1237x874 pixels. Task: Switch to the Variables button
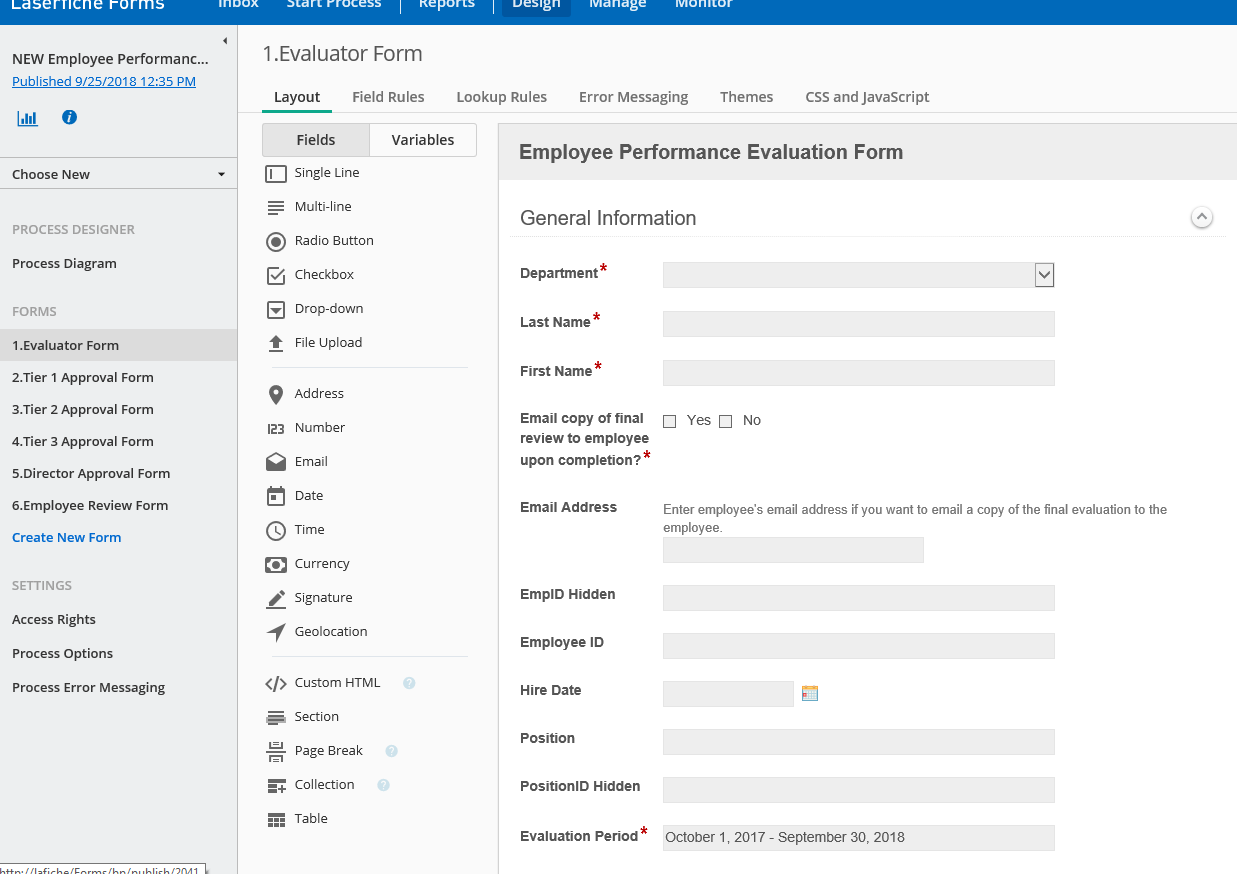pyautogui.click(x=422, y=140)
